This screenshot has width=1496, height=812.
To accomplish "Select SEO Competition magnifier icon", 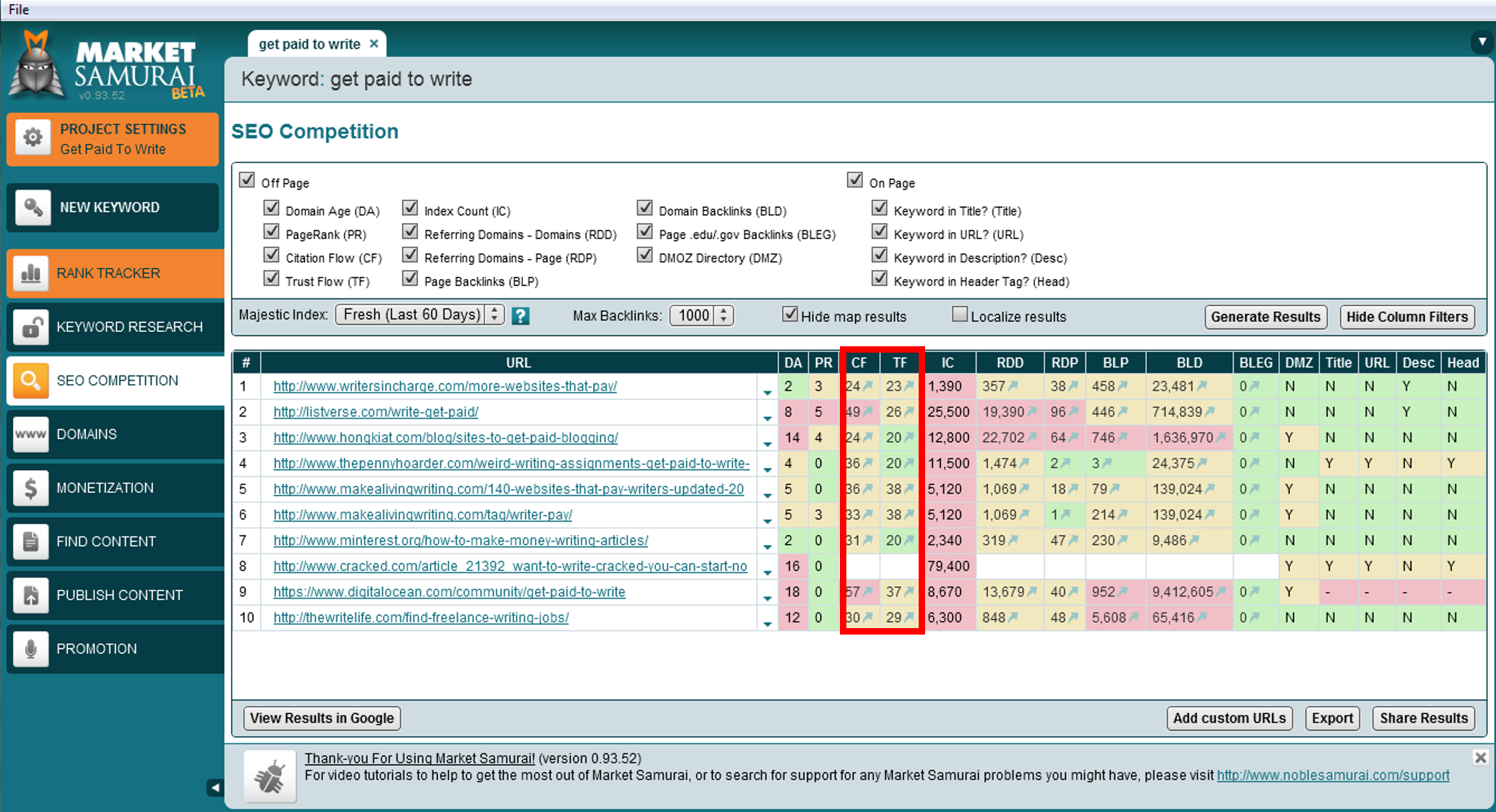I will coord(31,381).
